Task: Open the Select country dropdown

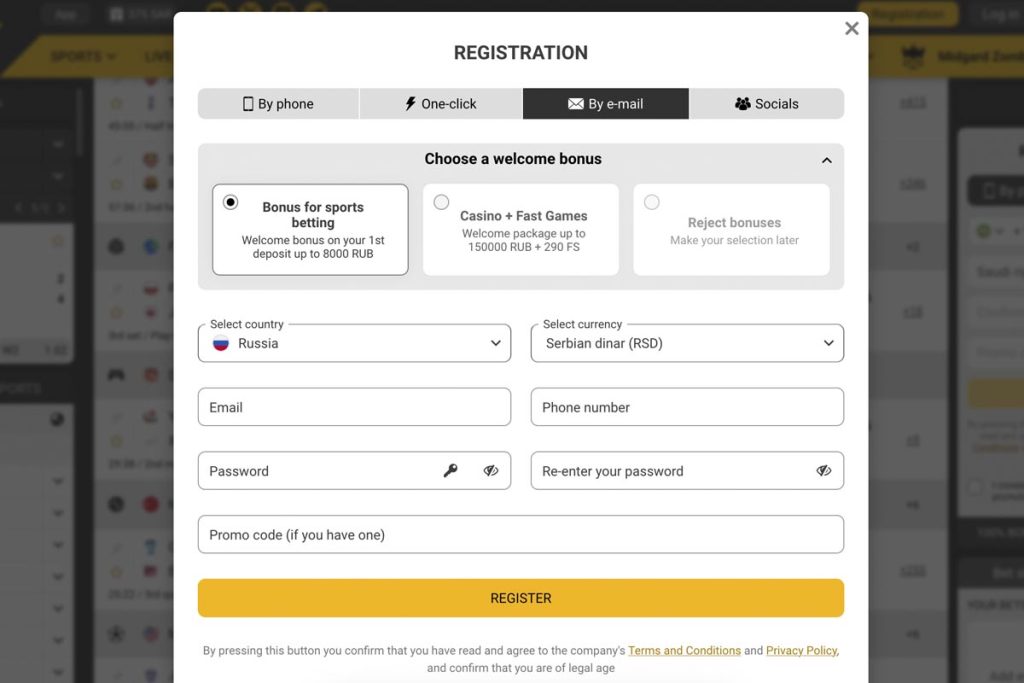Action: click(x=354, y=343)
